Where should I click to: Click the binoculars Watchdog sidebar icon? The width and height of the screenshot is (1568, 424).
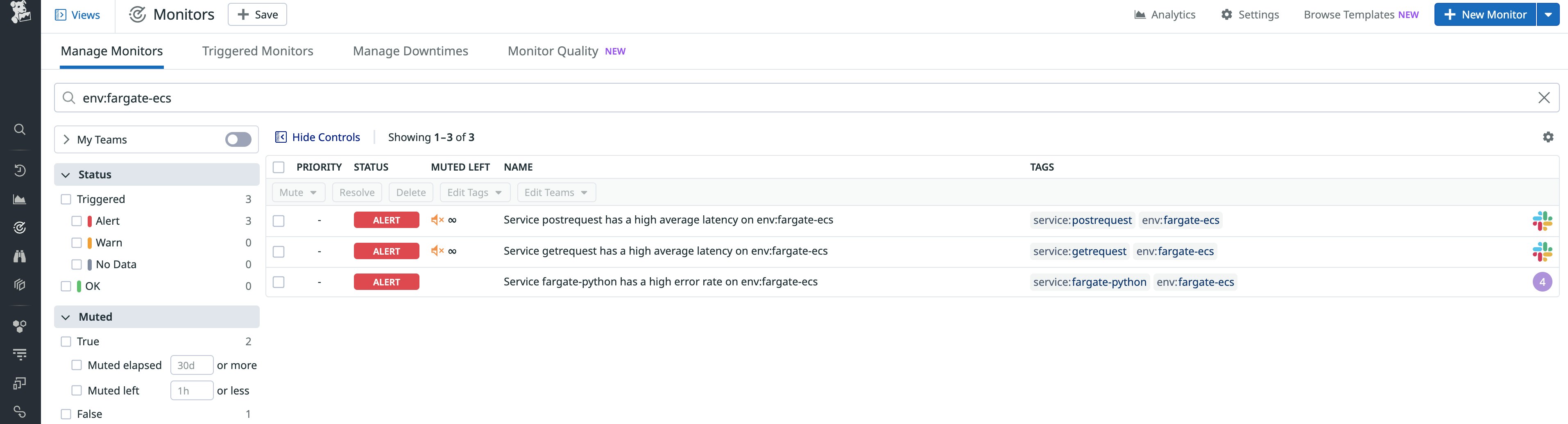[20, 256]
